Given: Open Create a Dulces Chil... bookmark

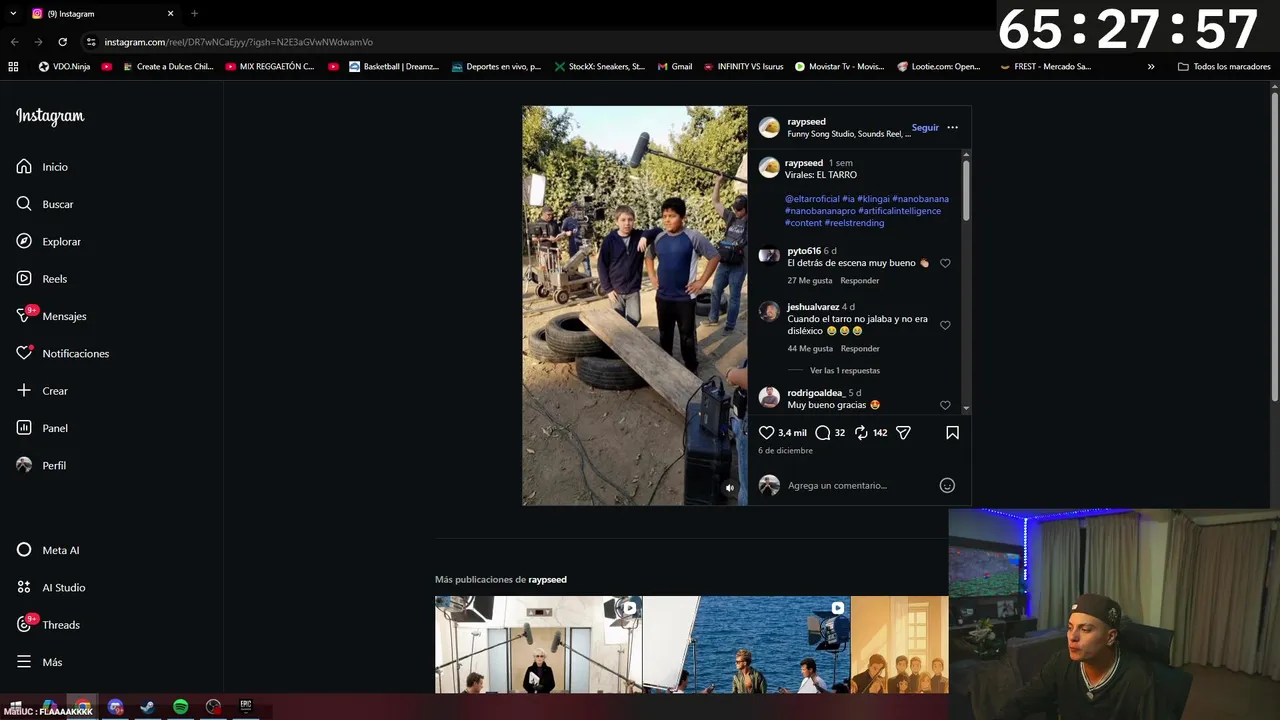Looking at the screenshot, I should [167, 67].
